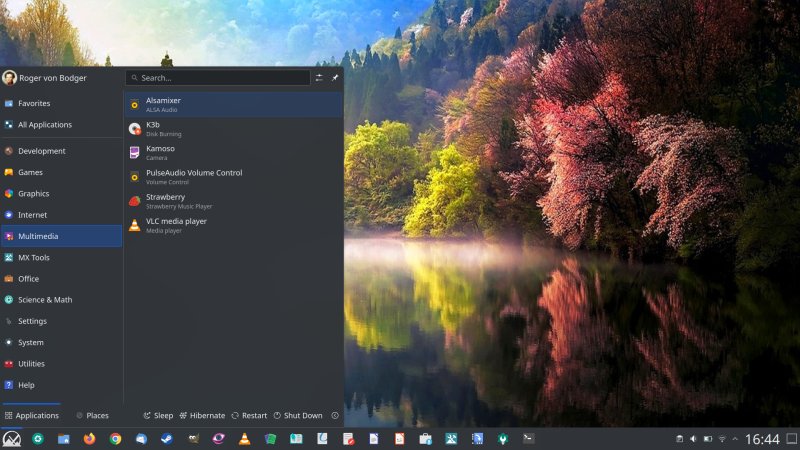Switch to the Places tab

click(x=92, y=415)
